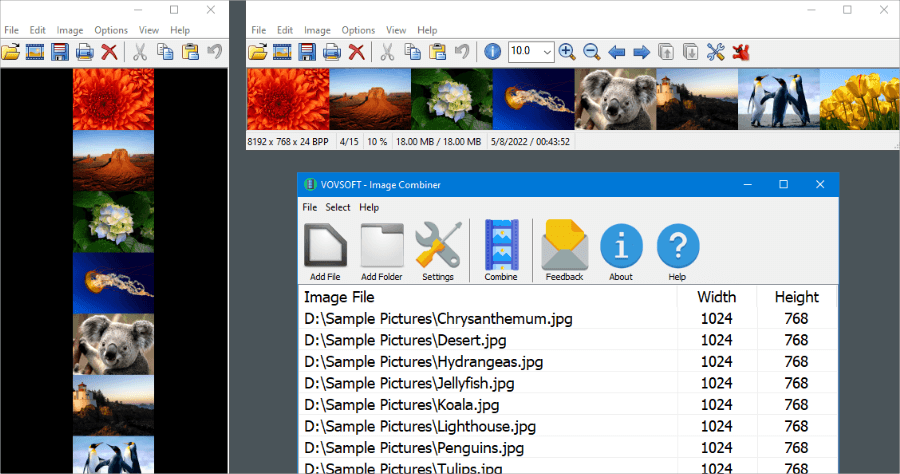This screenshot has width=900, height=474.
Task: Select row D:\Sample Pictures\Desert.jpg
Action: (568, 340)
